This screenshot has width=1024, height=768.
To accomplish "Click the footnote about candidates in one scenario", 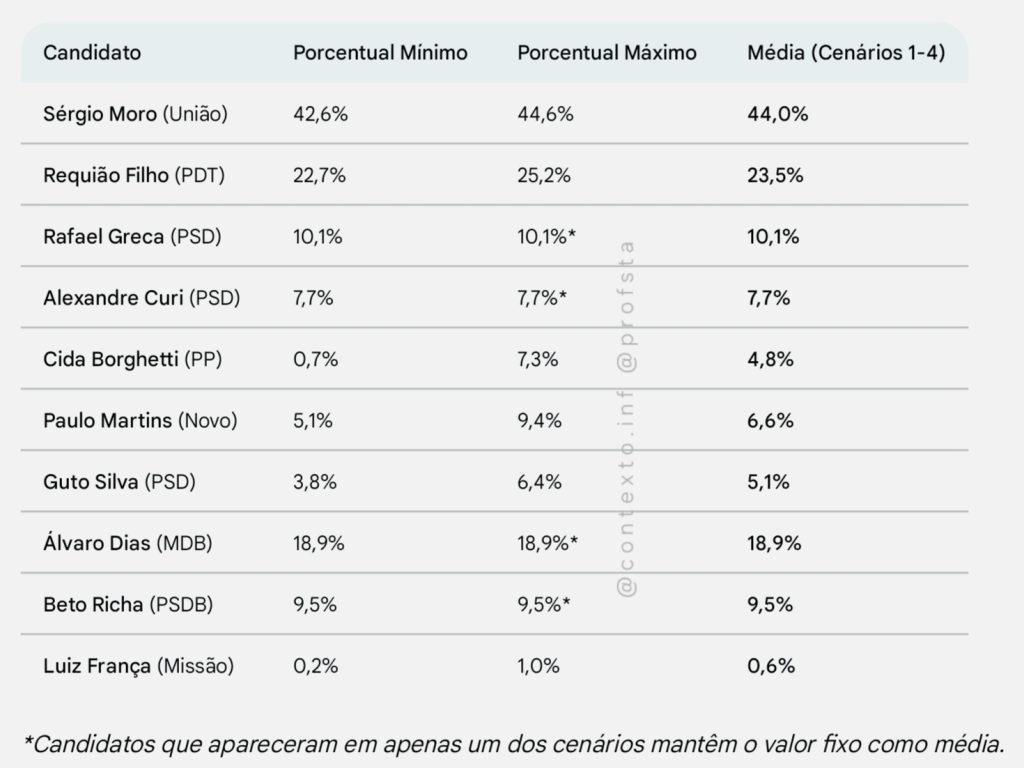I will click(x=512, y=743).
